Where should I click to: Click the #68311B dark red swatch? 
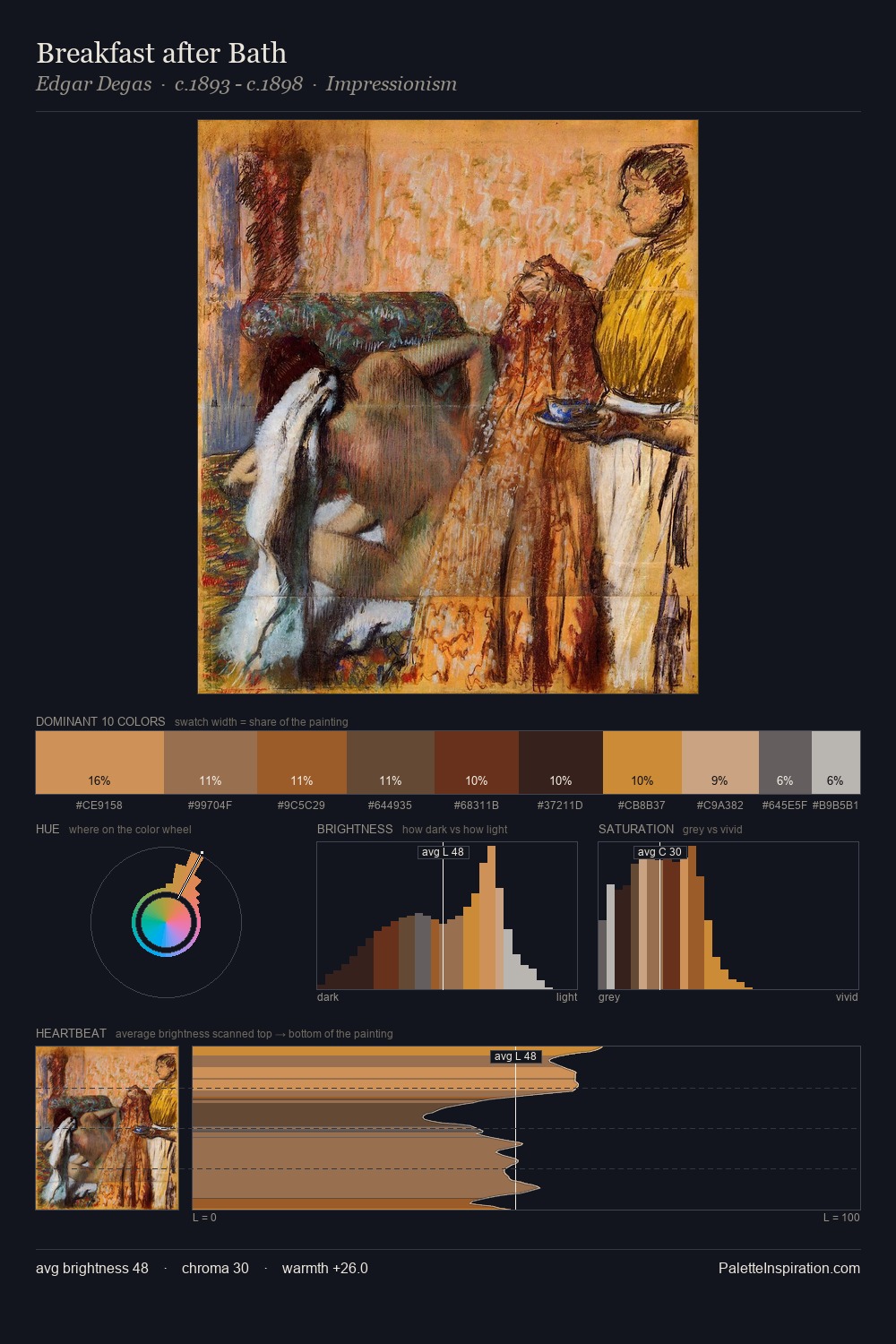477,762
